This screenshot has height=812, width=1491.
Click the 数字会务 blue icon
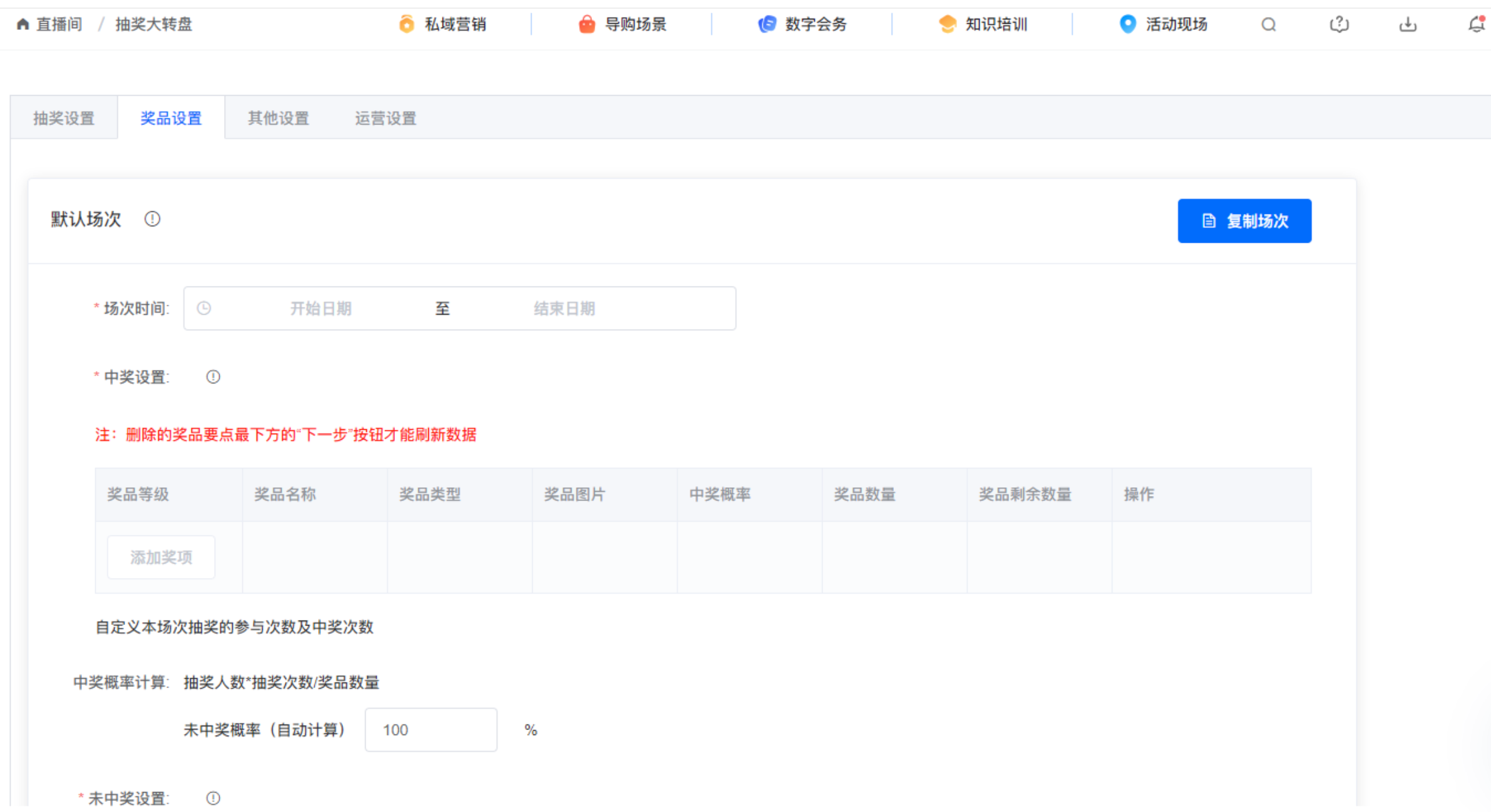tap(767, 24)
